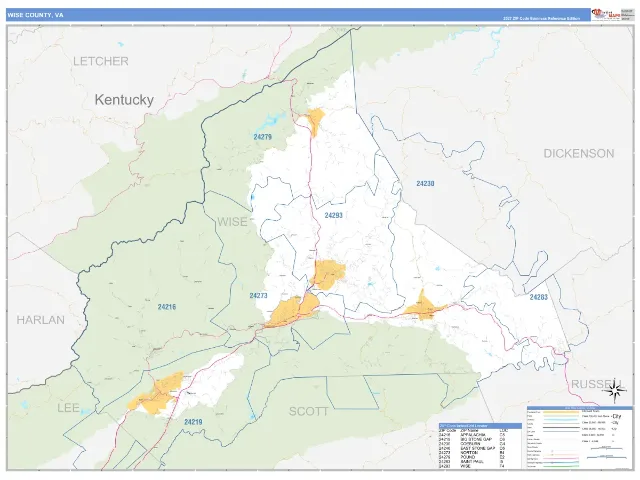Click the compass rose icon near Russell

(615, 392)
